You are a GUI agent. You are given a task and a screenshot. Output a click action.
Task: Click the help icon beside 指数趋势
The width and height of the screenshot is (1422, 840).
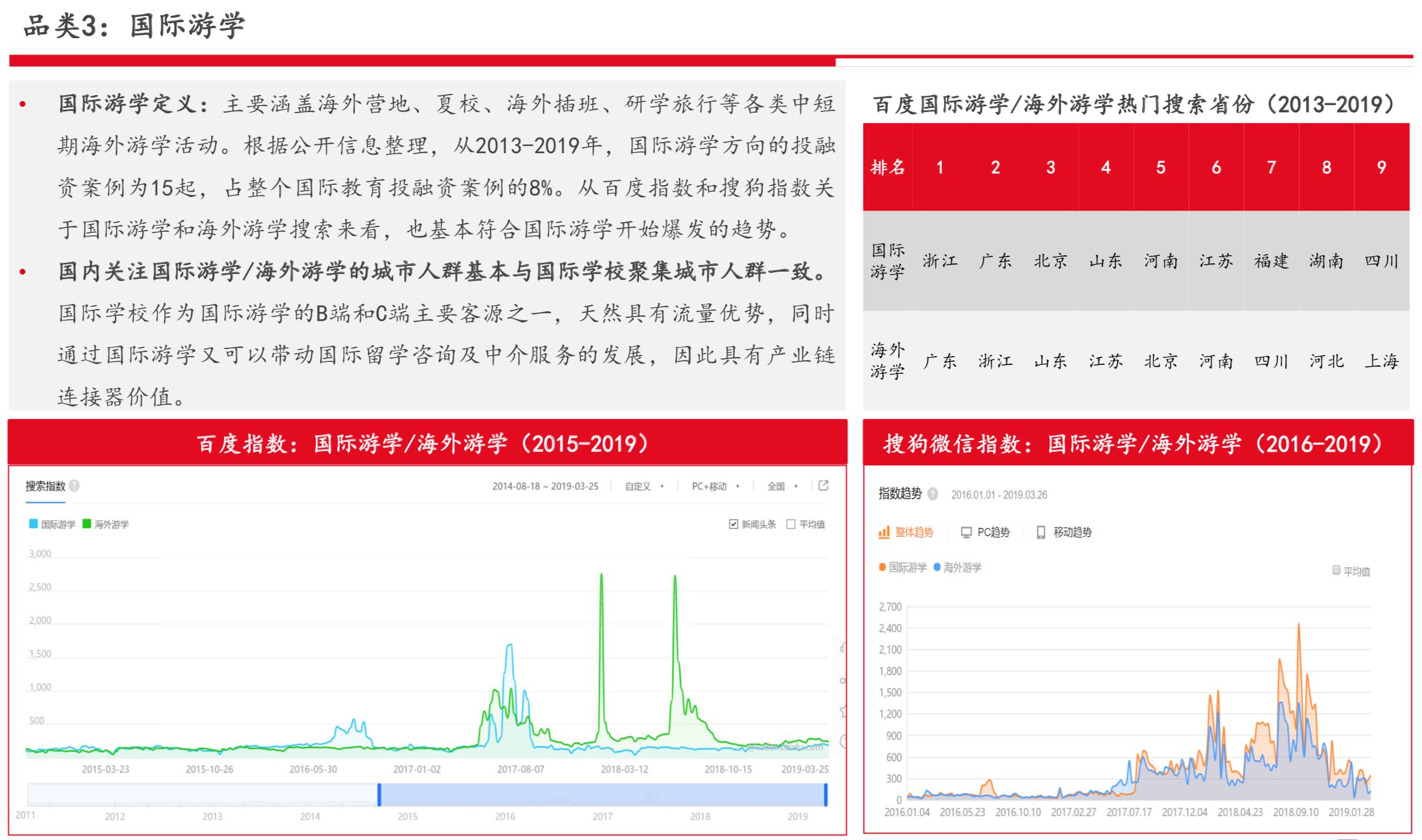tap(933, 494)
